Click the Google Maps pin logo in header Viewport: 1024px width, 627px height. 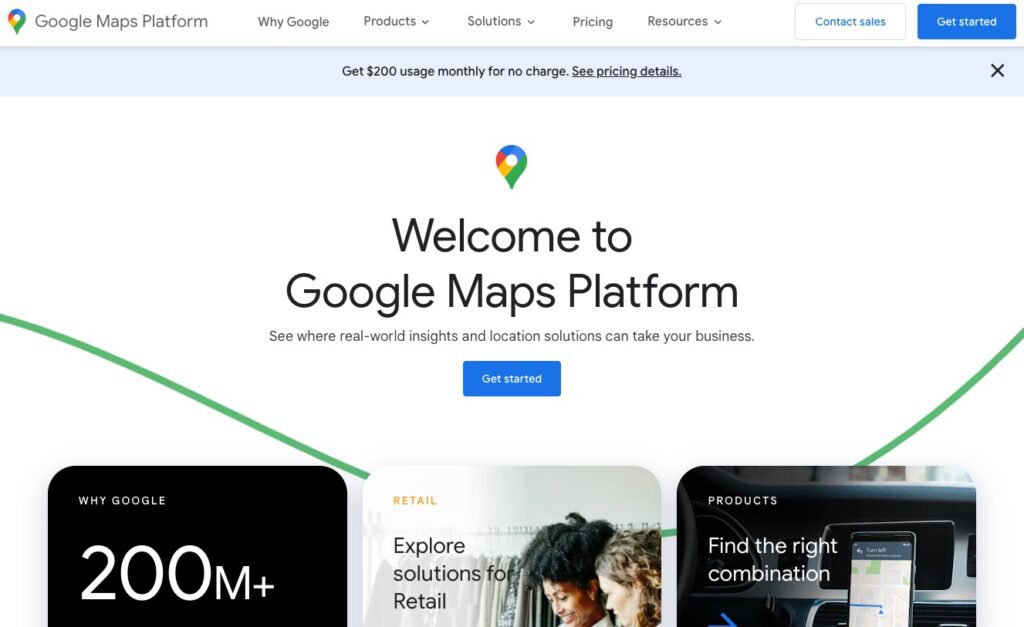pyautogui.click(x=17, y=22)
